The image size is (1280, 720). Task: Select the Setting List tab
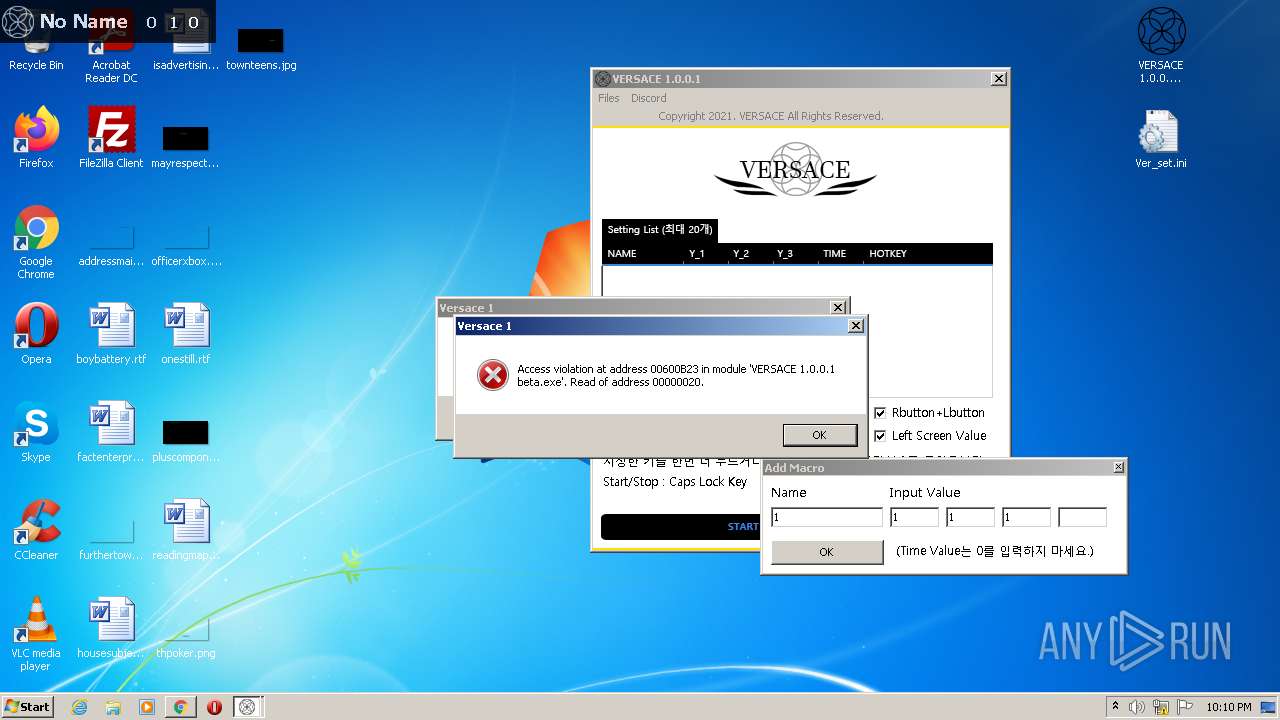tap(659, 230)
